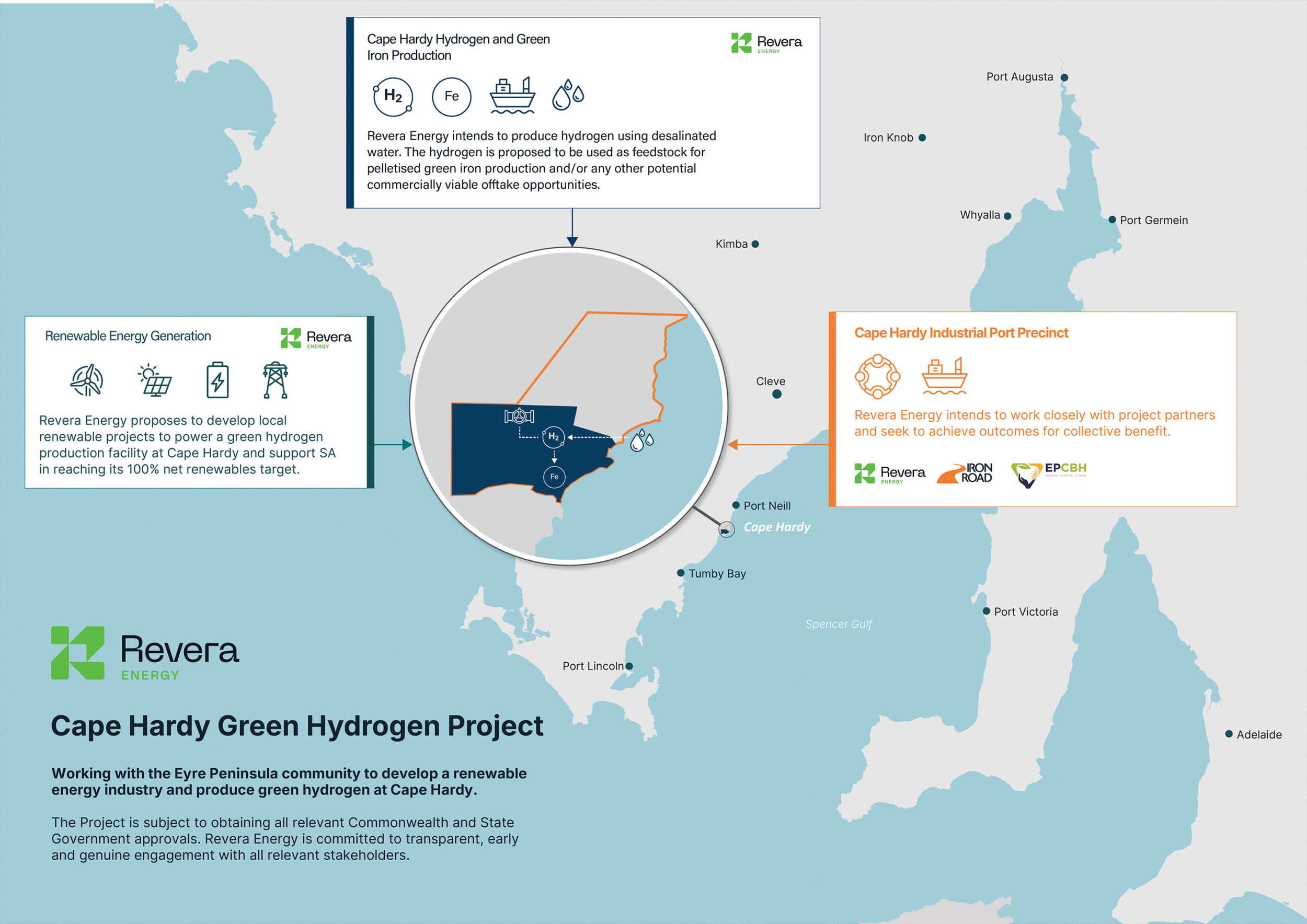Click the Revera logo in hydrogen box
The height and width of the screenshot is (924, 1307).
pos(766,43)
